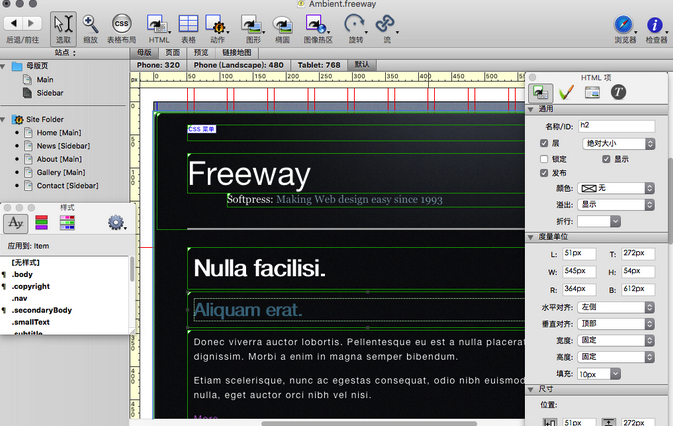The width and height of the screenshot is (673, 426).
Task: Open the 绝对大小 layer type dropdown
Action: pos(618,143)
